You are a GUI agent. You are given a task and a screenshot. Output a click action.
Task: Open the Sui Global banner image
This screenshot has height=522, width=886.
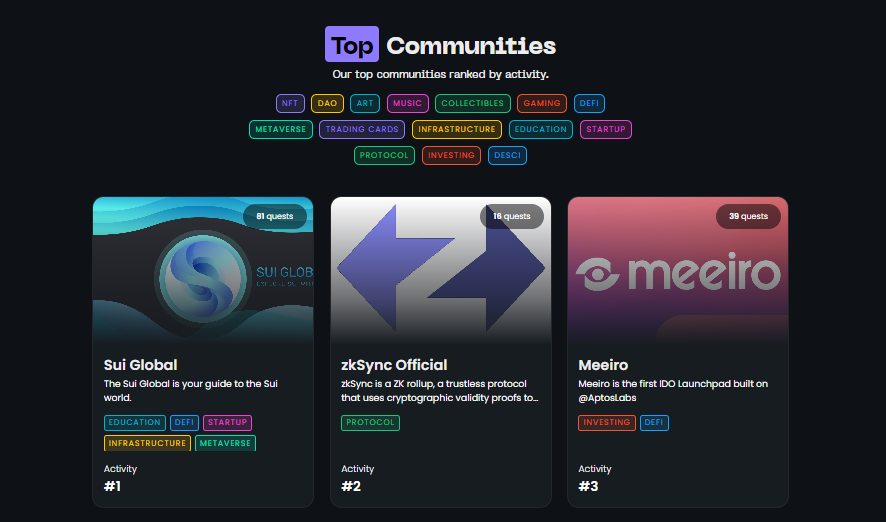pyautogui.click(x=203, y=271)
